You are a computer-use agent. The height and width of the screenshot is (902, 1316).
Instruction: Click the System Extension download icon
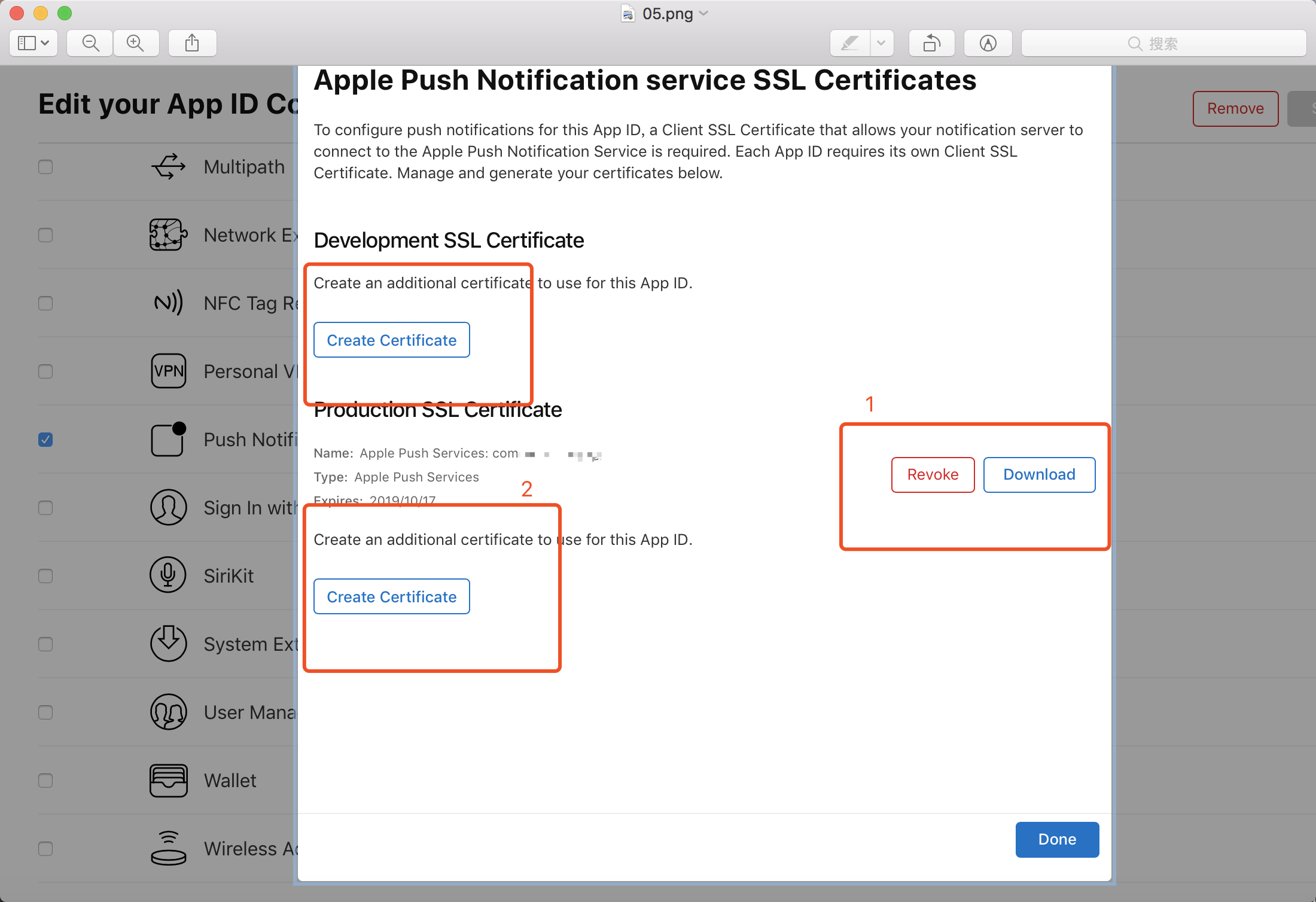tap(169, 643)
